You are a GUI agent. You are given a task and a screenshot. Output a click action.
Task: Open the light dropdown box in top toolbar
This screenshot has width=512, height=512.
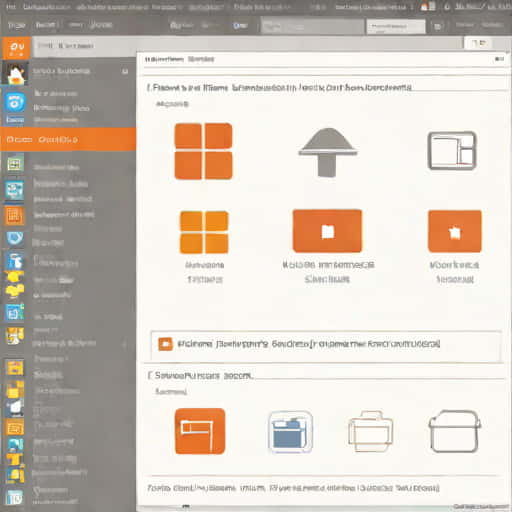point(396,26)
